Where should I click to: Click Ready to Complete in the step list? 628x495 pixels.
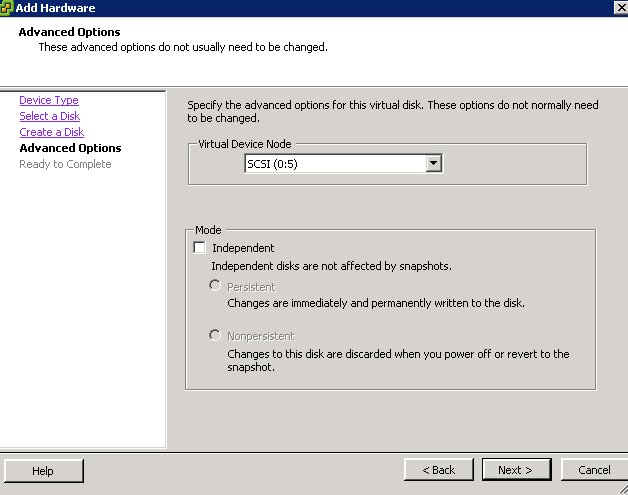point(65,164)
